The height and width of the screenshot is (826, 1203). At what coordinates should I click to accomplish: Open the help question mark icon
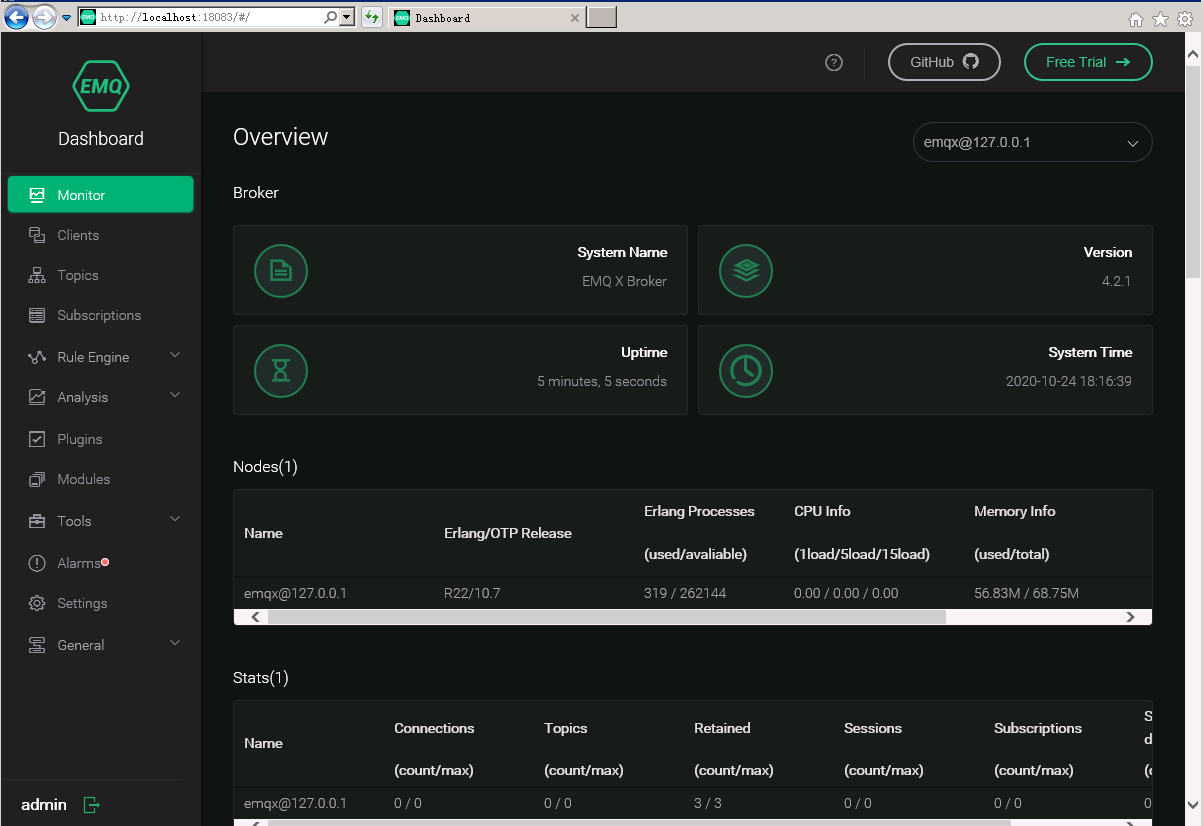[x=834, y=62]
